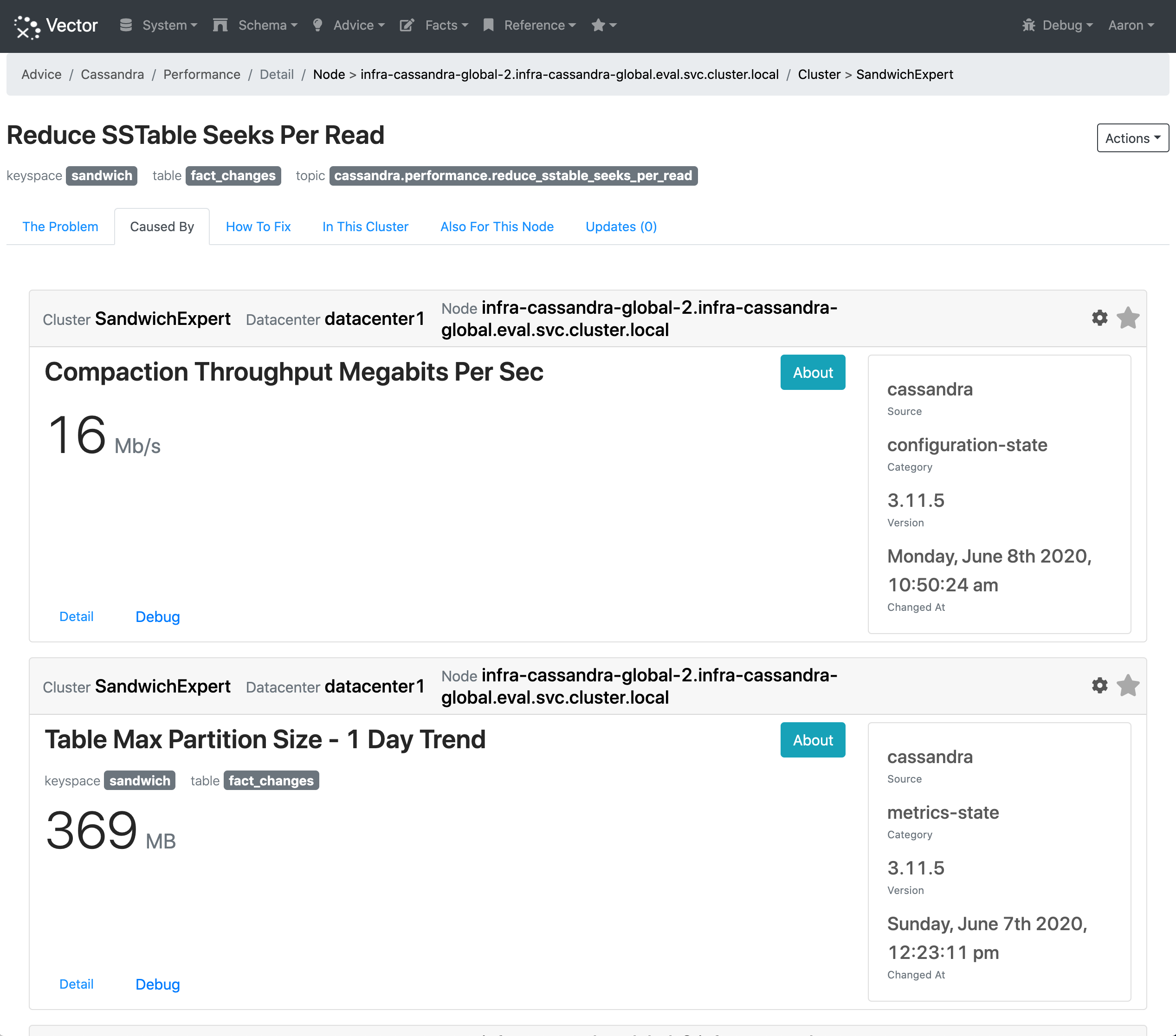Image resolution: width=1176 pixels, height=1036 pixels.
Task: Click the Facts edit icon
Action: click(407, 26)
